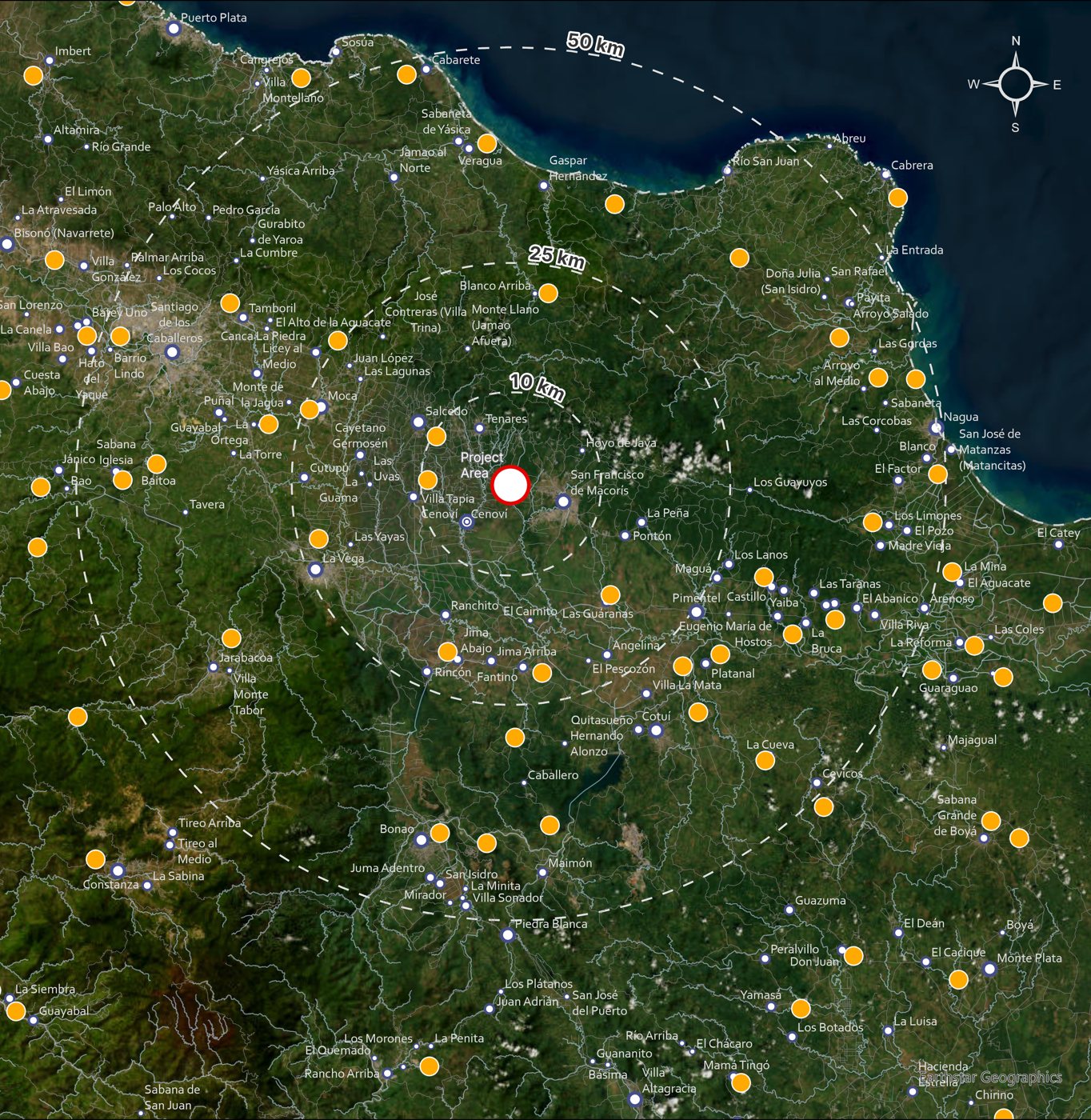Click the Cenoví target-style marker

pos(466,522)
